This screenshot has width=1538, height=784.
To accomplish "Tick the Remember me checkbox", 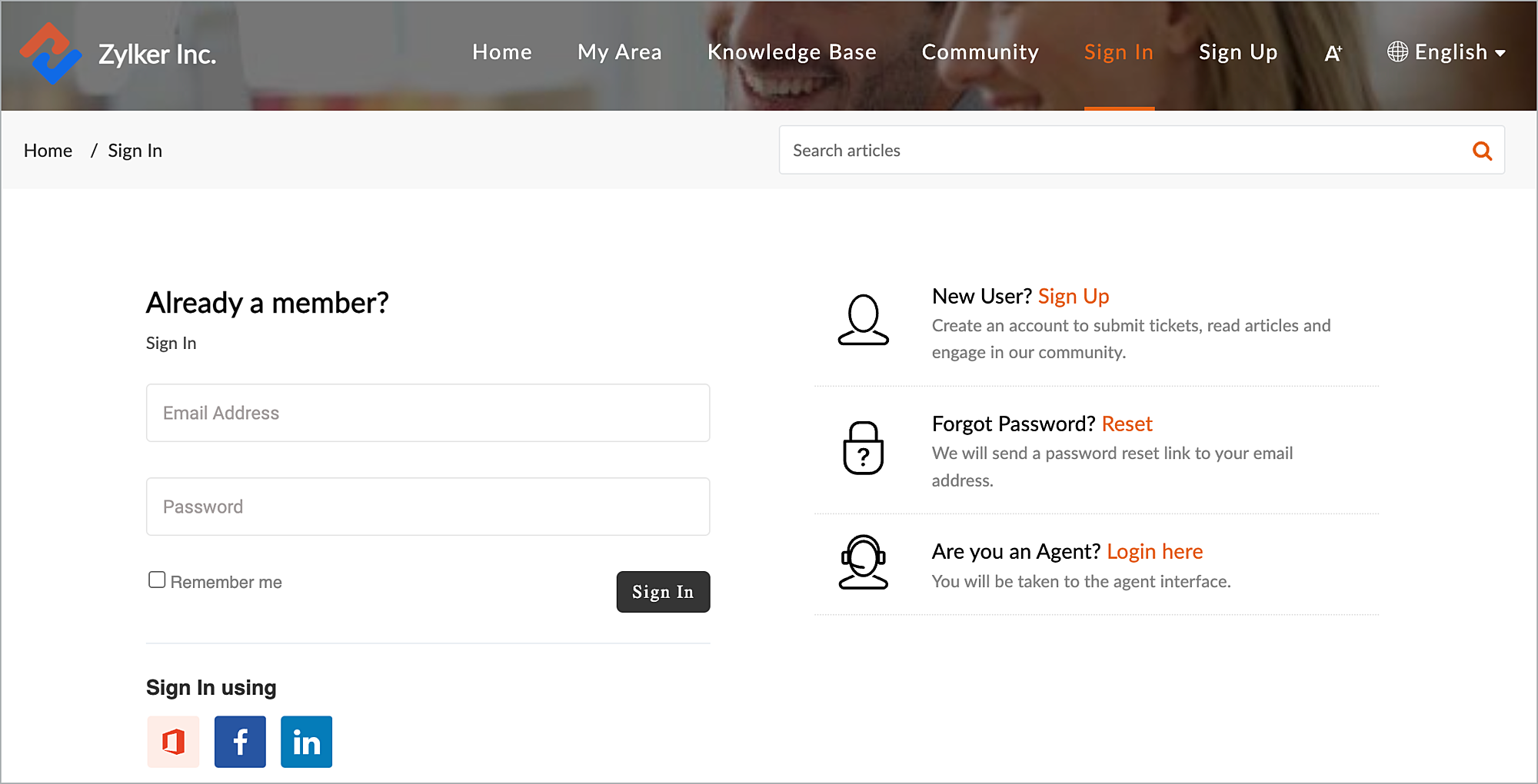I will [x=157, y=580].
